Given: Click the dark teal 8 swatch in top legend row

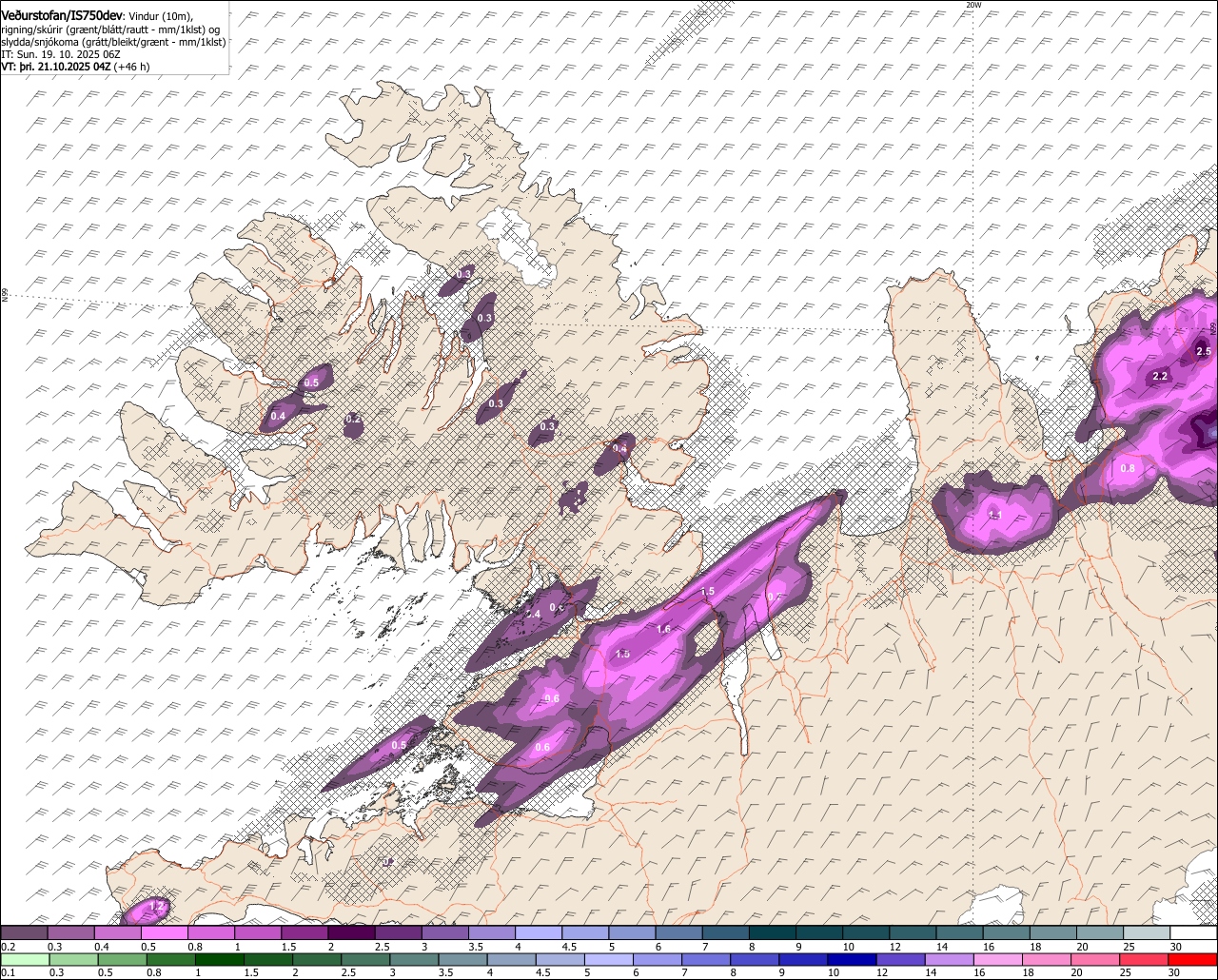Looking at the screenshot, I should tap(773, 932).
